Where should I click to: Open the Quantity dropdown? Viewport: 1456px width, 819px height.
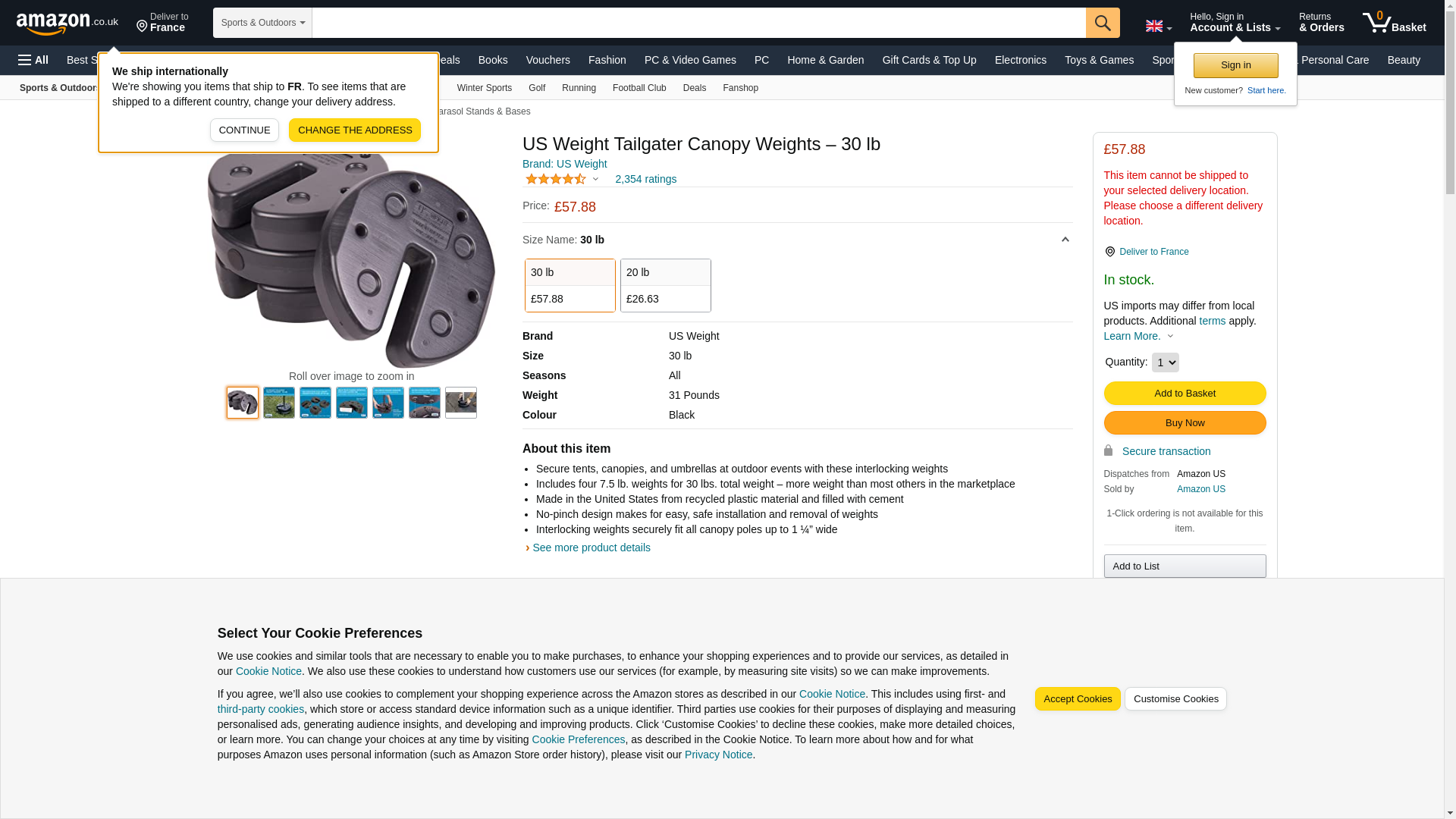click(x=1165, y=362)
